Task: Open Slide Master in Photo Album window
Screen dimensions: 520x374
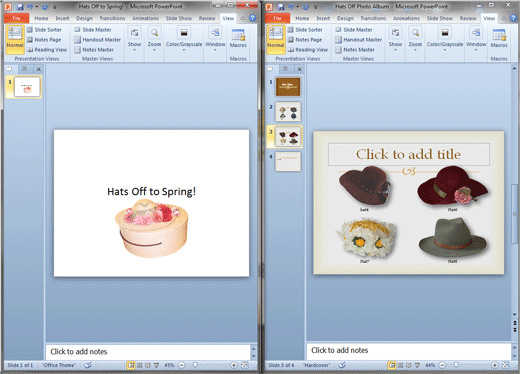Action: (x=354, y=30)
